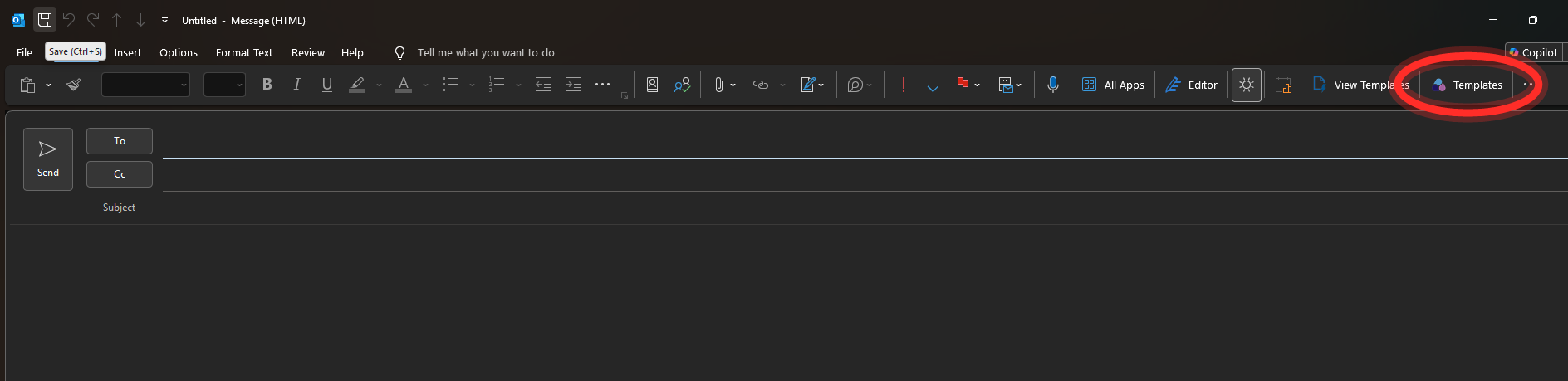Image resolution: width=1568 pixels, height=381 pixels.
Task: Toggle underline formatting
Action: [x=327, y=85]
